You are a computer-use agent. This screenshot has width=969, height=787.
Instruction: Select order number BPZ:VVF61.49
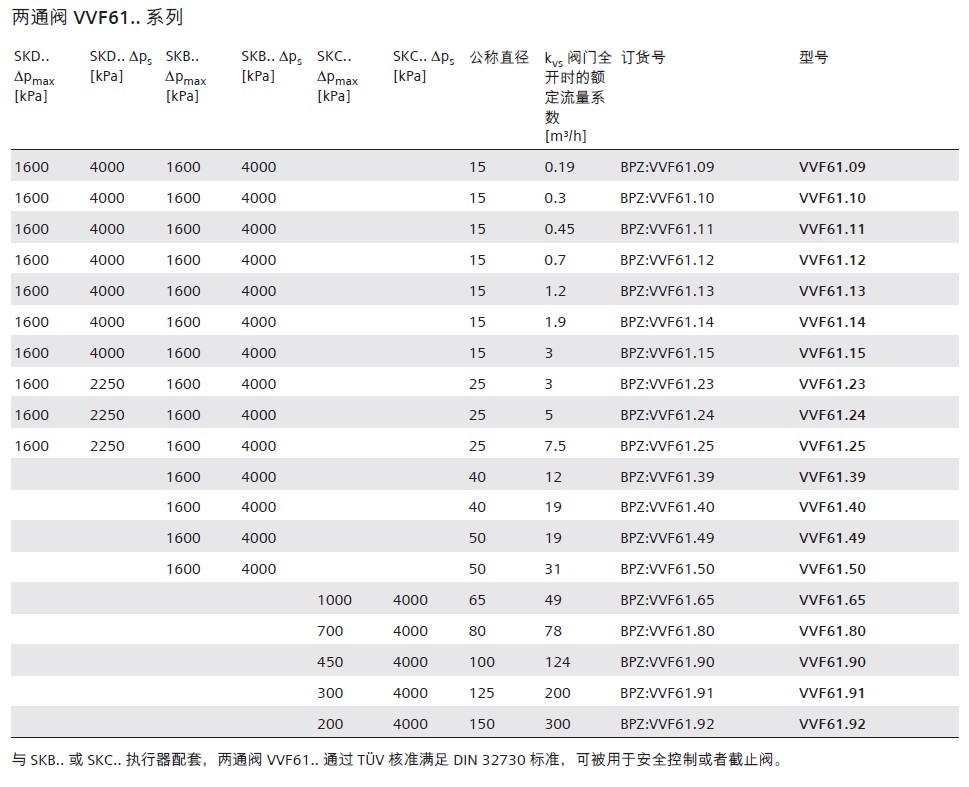pyautogui.click(x=667, y=538)
